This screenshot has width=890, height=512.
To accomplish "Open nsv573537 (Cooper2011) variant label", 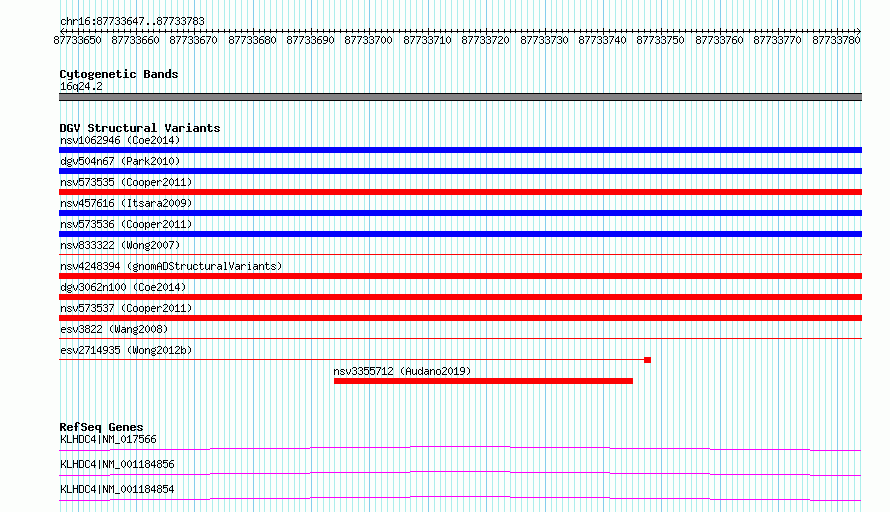I will click(x=126, y=308).
